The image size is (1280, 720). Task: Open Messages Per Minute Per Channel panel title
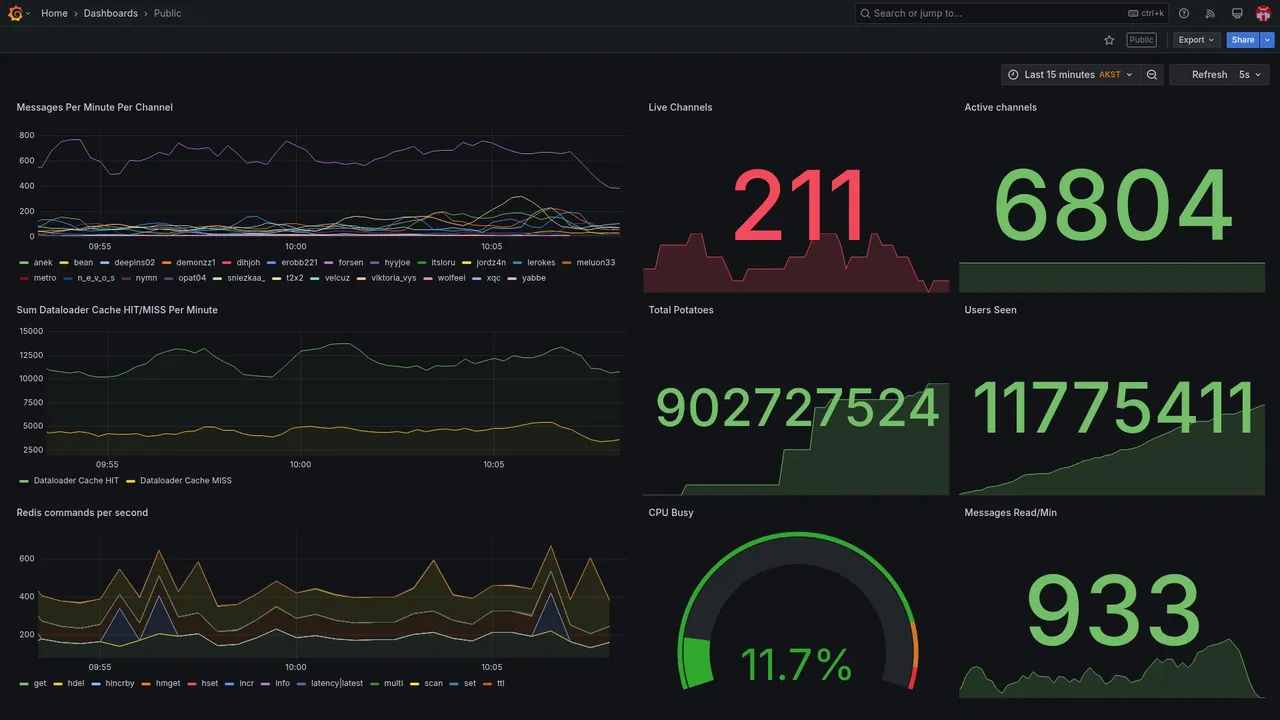coord(94,107)
